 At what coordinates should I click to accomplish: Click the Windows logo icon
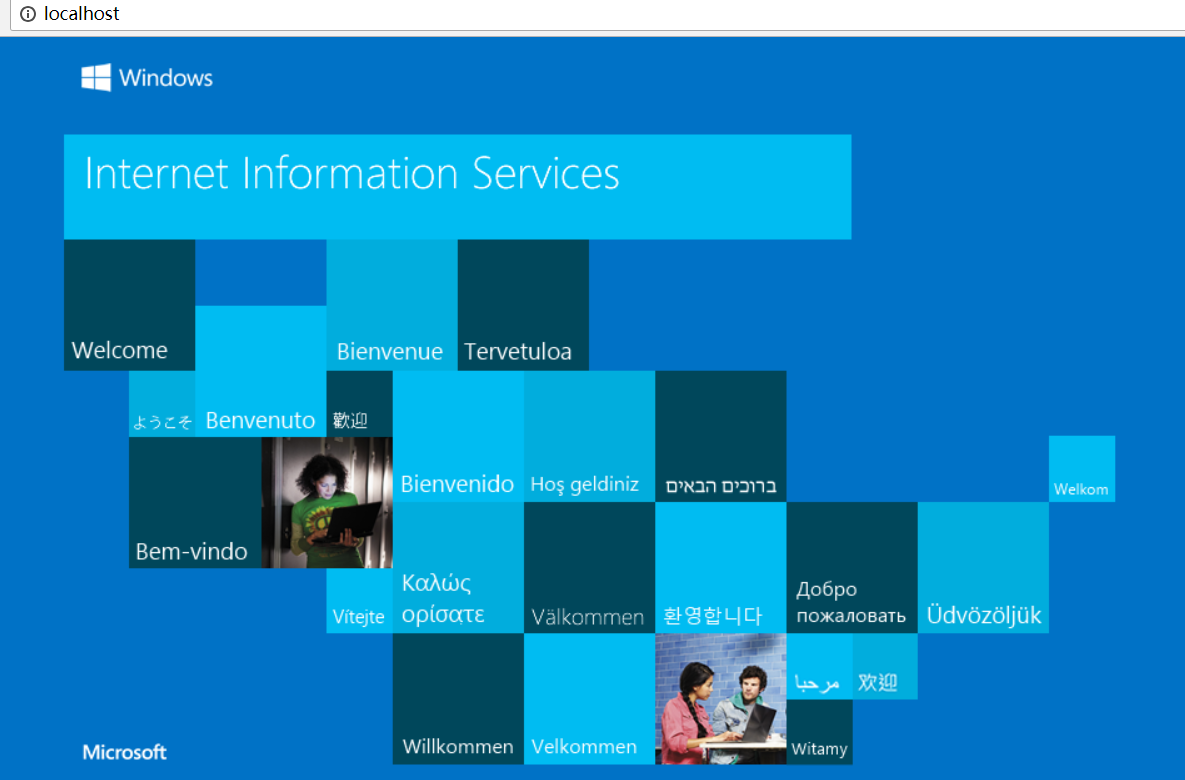point(96,77)
